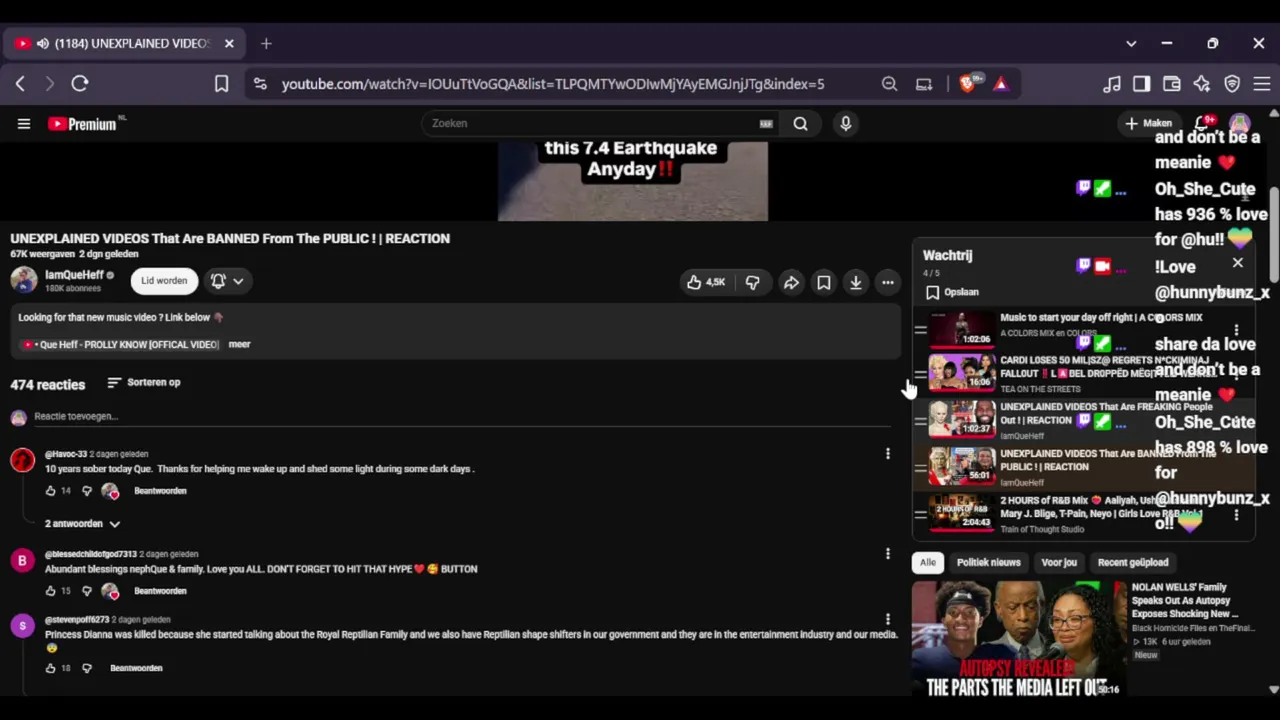
Task: Download the video
Action: coord(856,283)
